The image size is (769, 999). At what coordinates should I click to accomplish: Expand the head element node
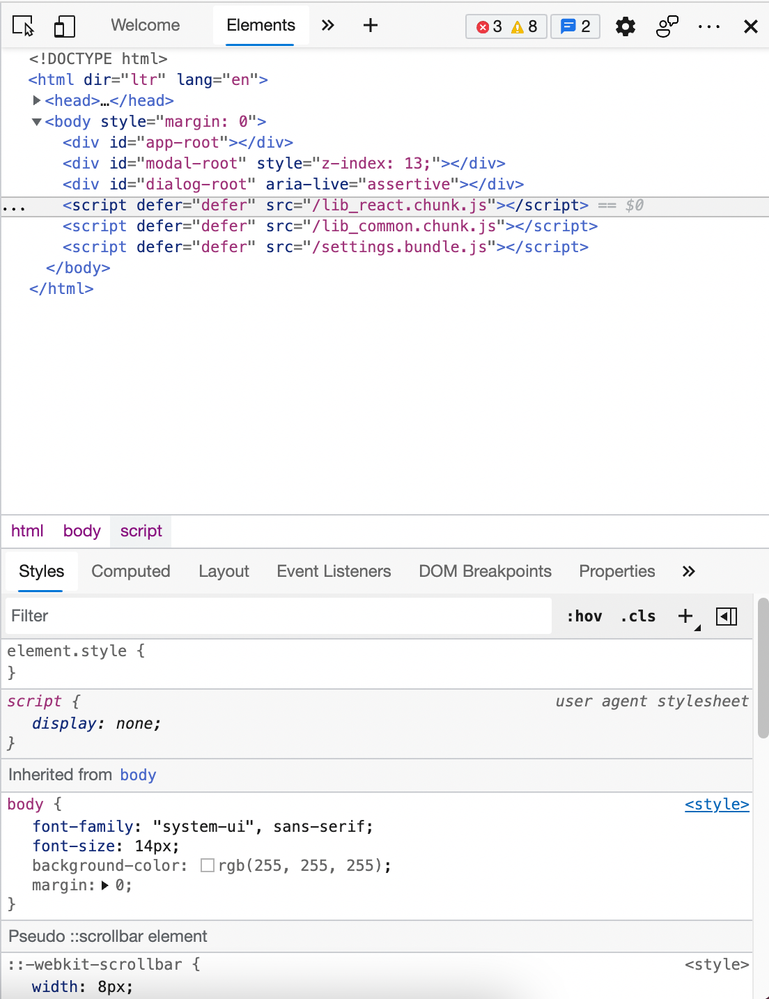click(x=36, y=101)
